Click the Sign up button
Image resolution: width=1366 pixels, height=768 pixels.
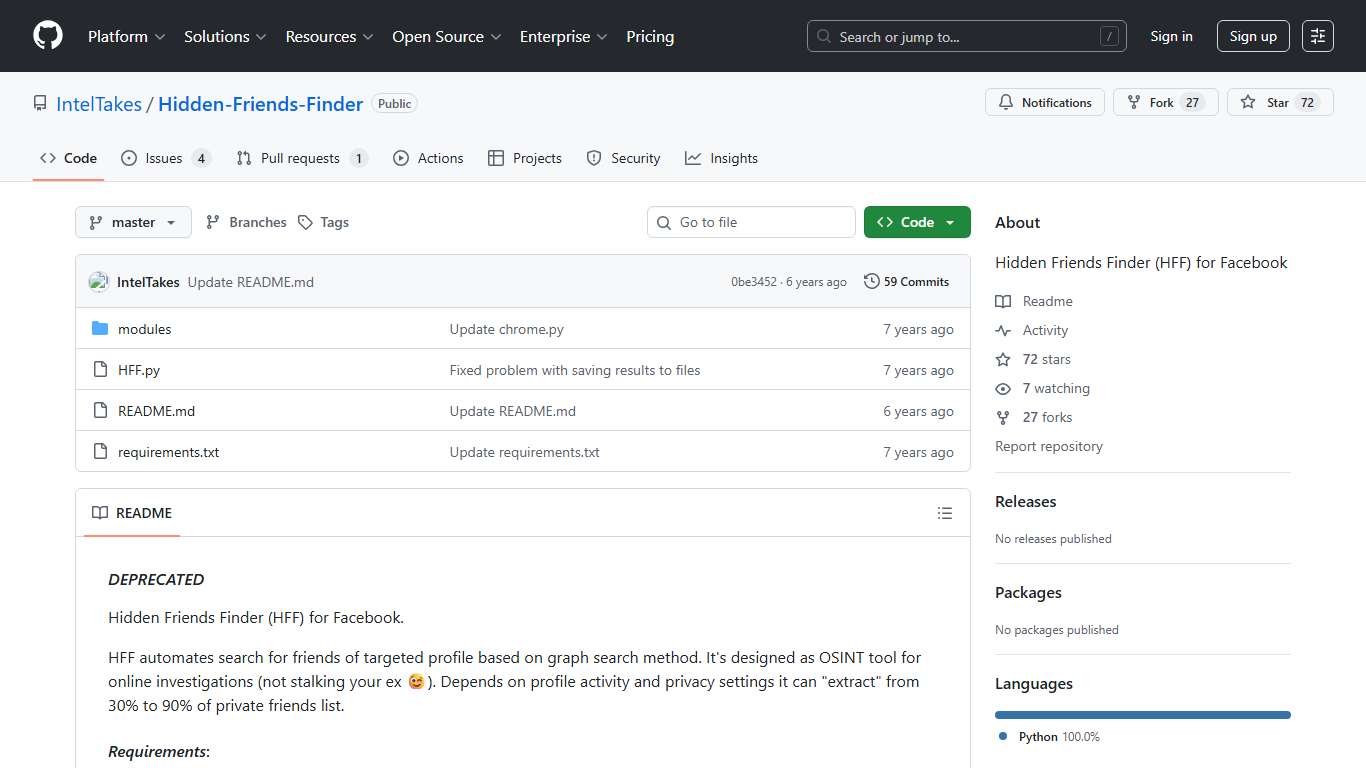[1253, 36]
